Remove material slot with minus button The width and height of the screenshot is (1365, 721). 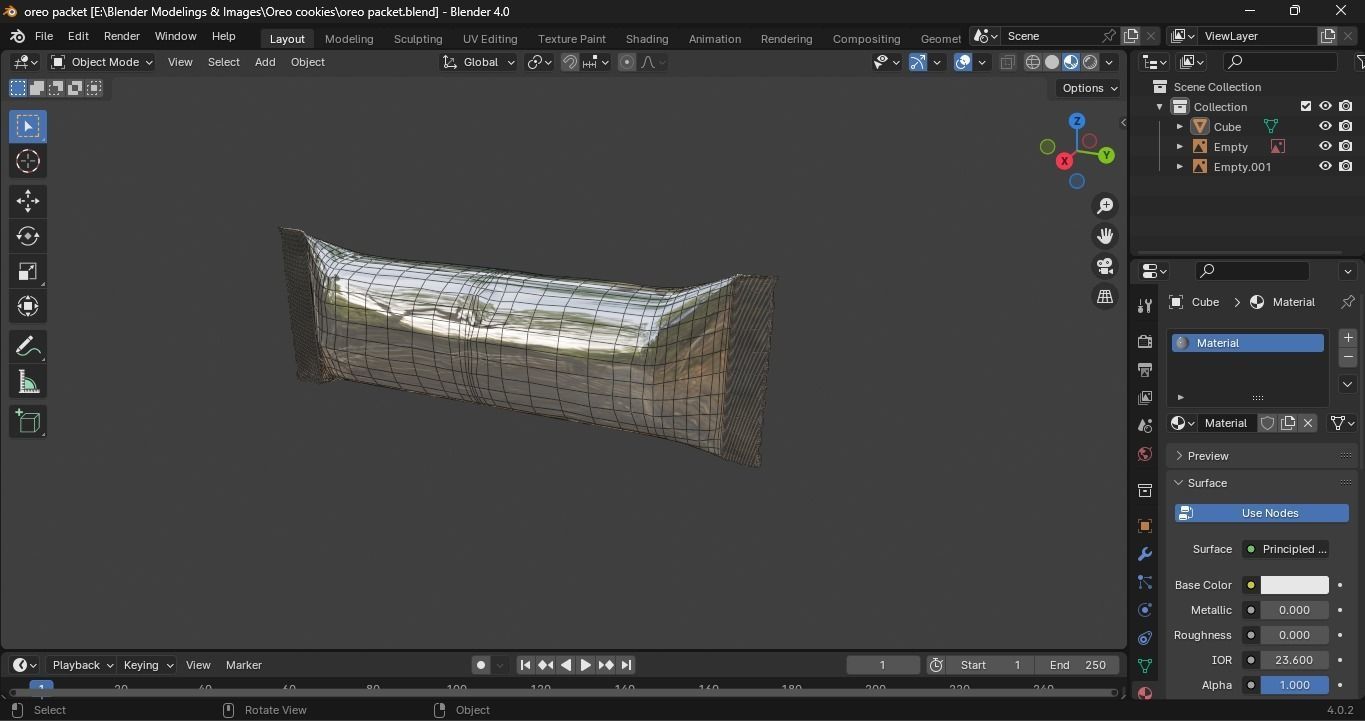tap(1347, 357)
